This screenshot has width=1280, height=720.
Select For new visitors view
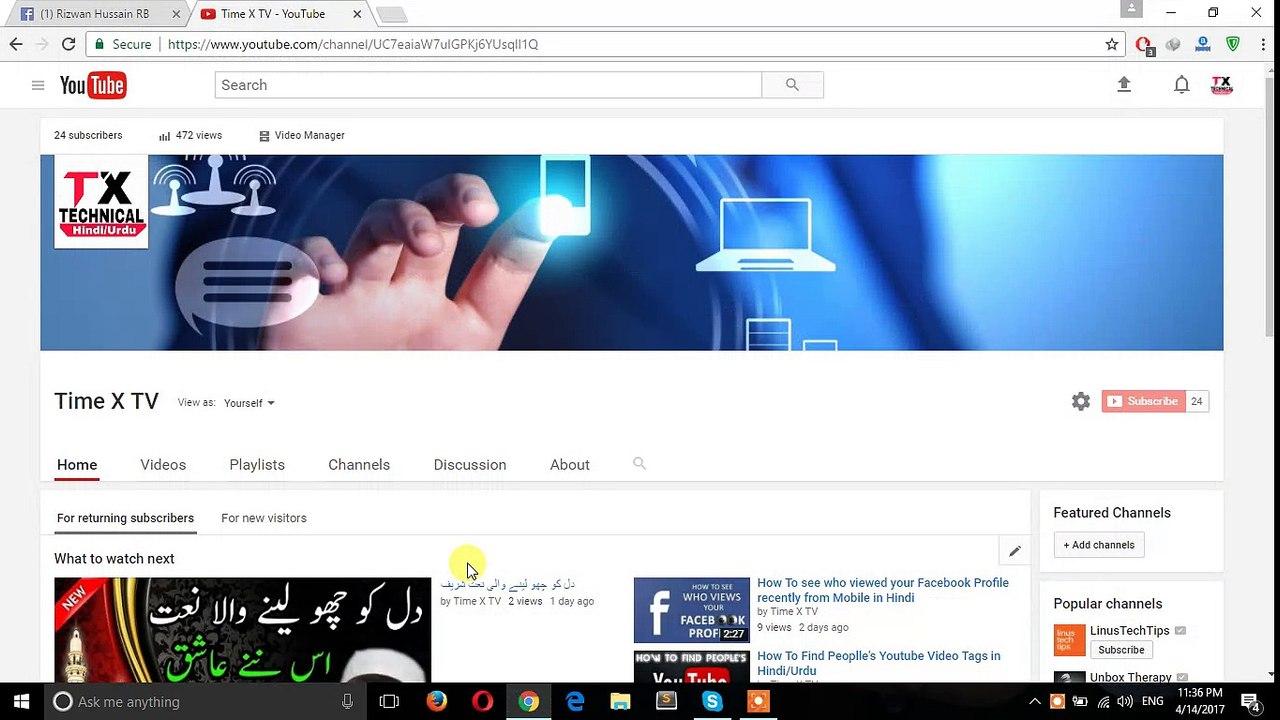click(264, 518)
